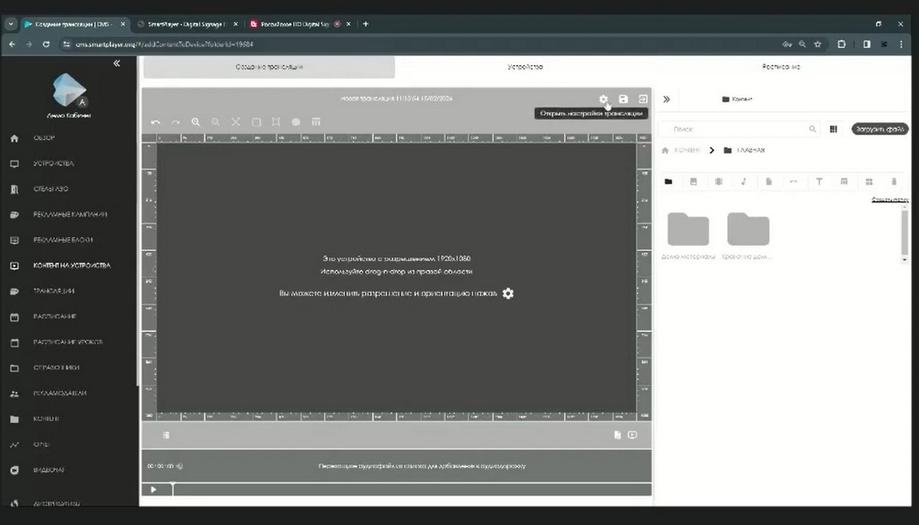Switch content list to grid view icon
Image resolution: width=919 pixels, height=525 pixels.
pos(833,129)
